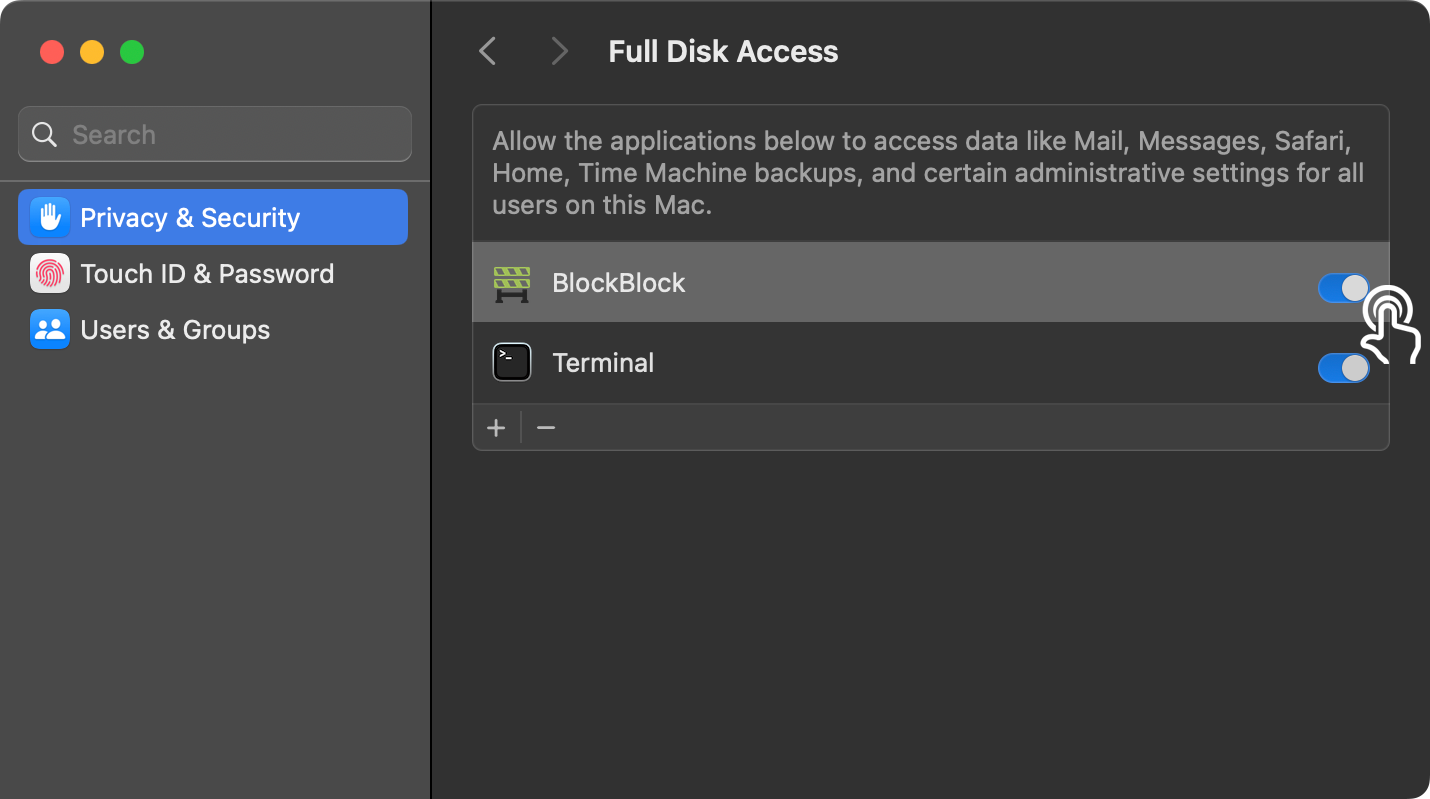Focus the Search field

[215, 134]
